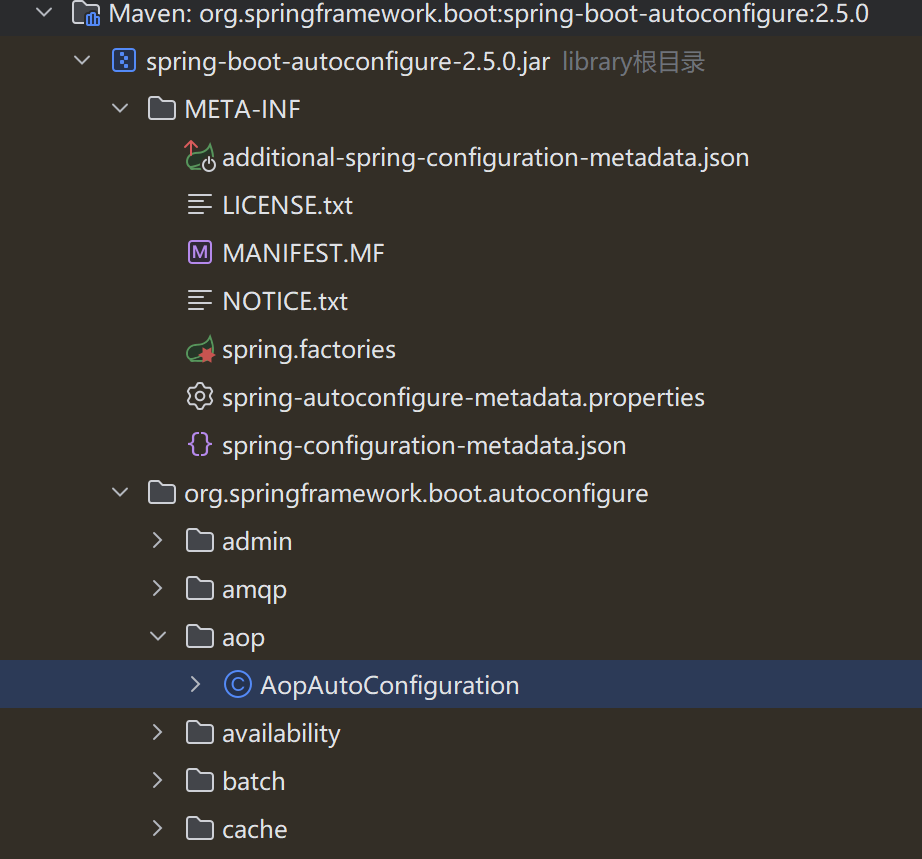Image resolution: width=922 pixels, height=859 pixels.
Task: Click the spring.factories leaf icon
Action: coord(200,350)
